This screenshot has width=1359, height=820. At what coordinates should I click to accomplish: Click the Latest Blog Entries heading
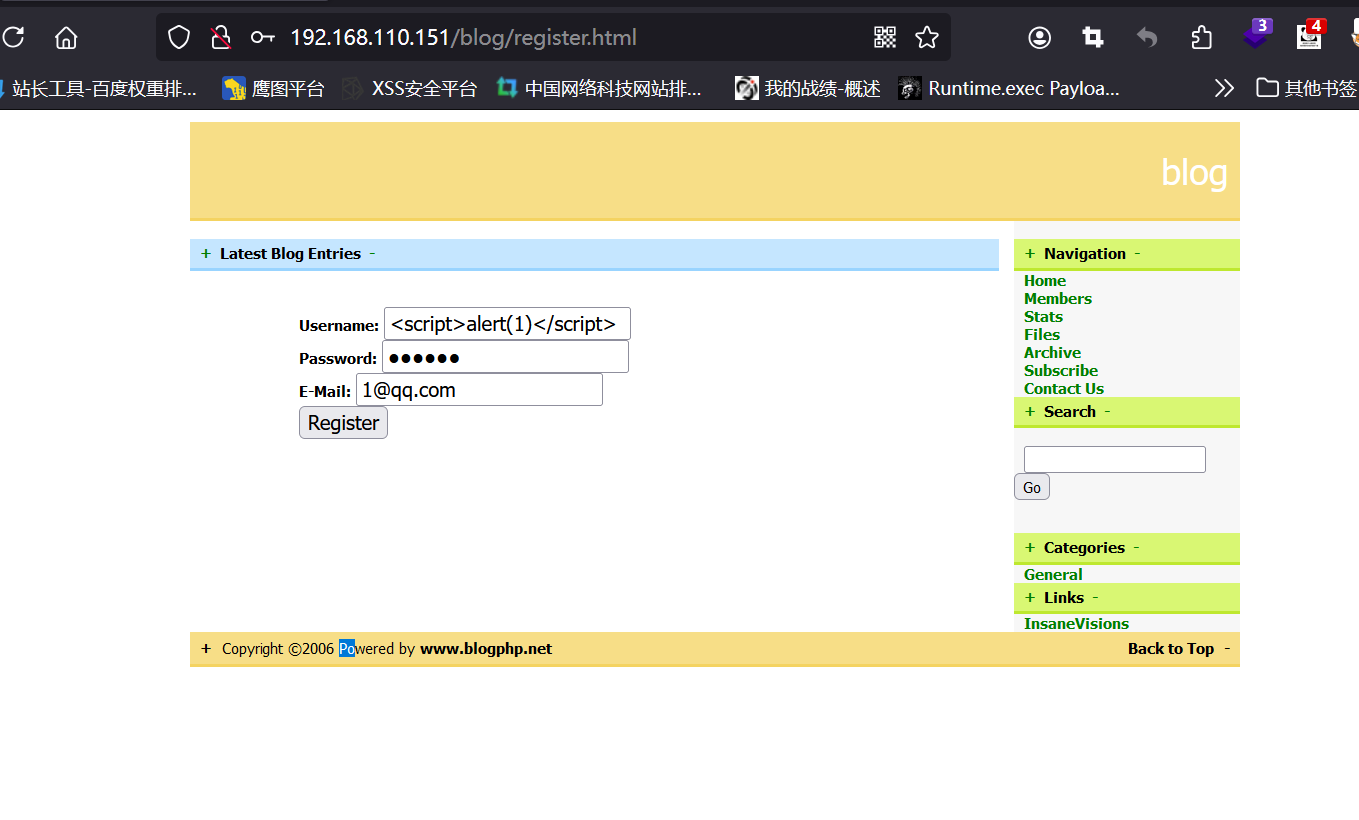pyautogui.click(x=290, y=254)
